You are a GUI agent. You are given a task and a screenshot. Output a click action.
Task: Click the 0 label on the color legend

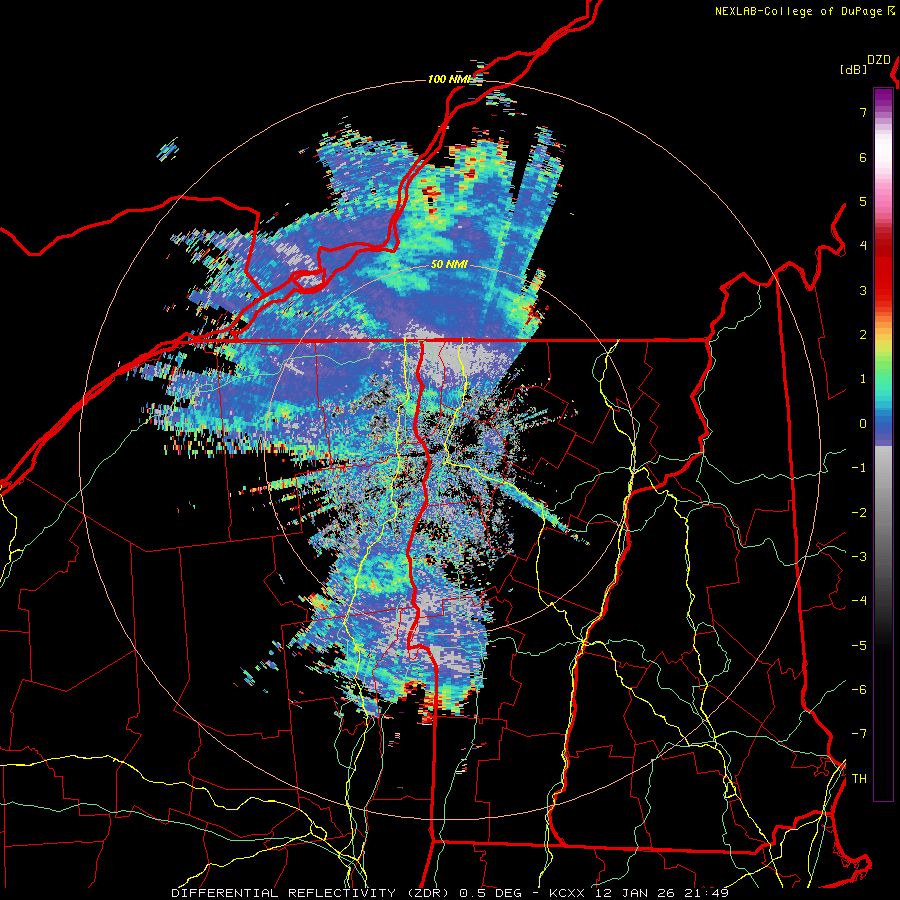863,424
